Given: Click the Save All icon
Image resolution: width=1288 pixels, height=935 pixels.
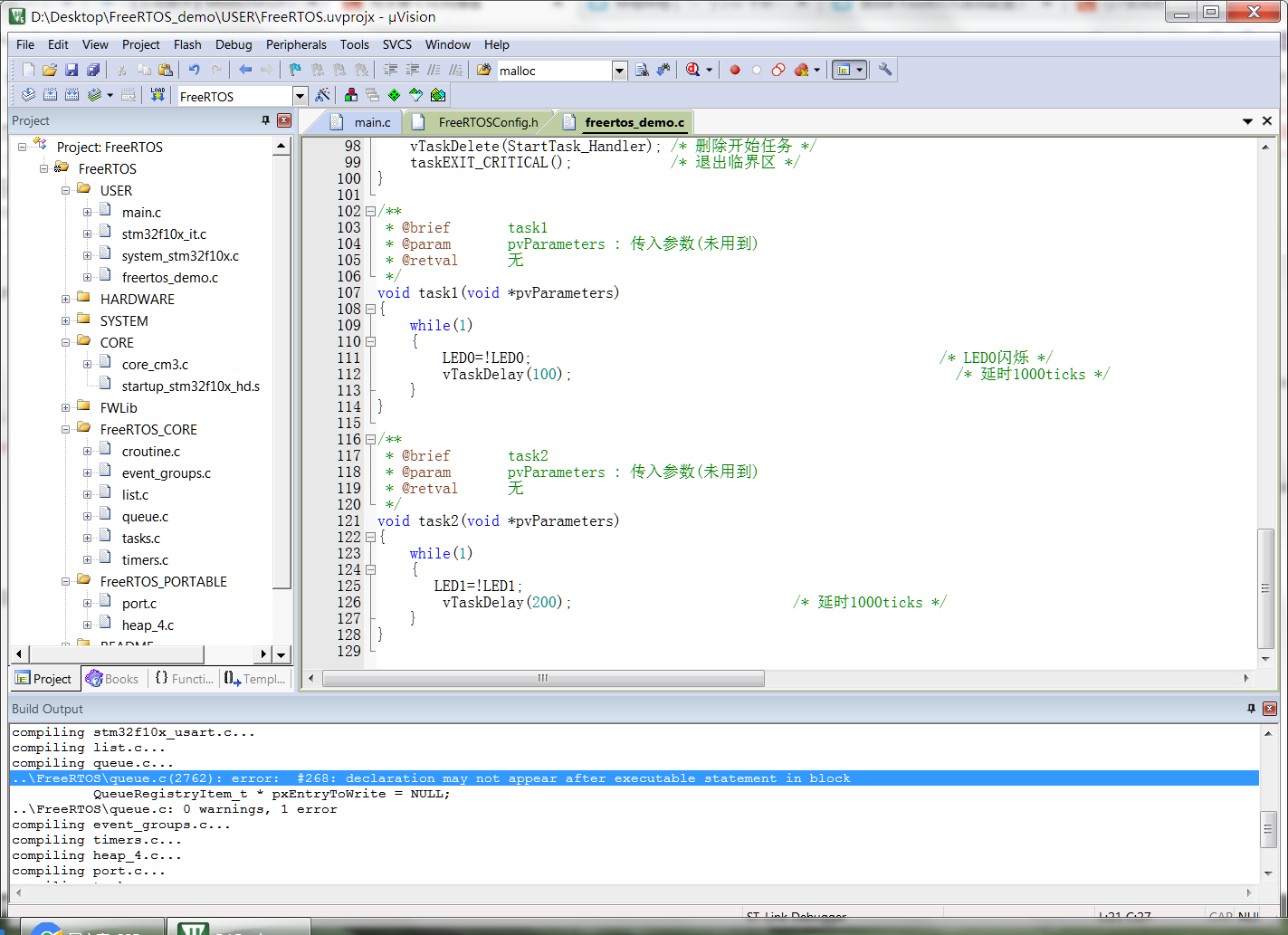Looking at the screenshot, I should tap(93, 70).
